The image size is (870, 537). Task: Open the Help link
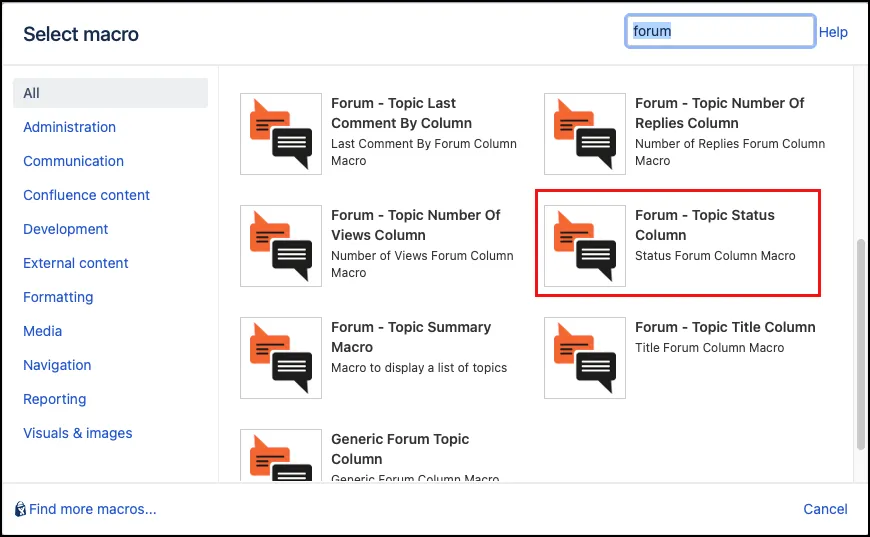coord(833,32)
